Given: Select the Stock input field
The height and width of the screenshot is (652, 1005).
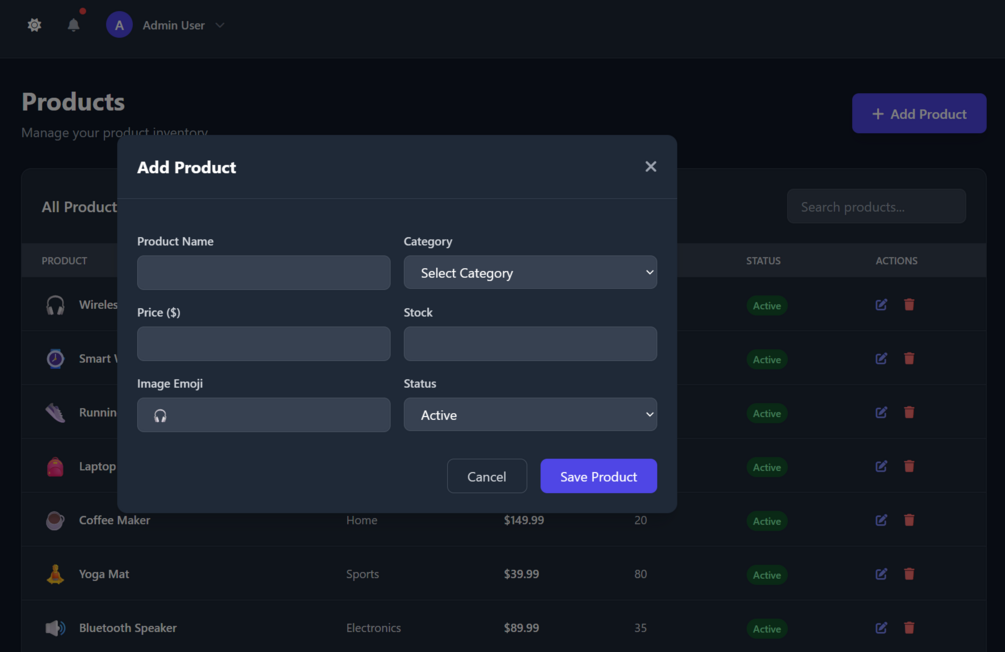Looking at the screenshot, I should (530, 344).
